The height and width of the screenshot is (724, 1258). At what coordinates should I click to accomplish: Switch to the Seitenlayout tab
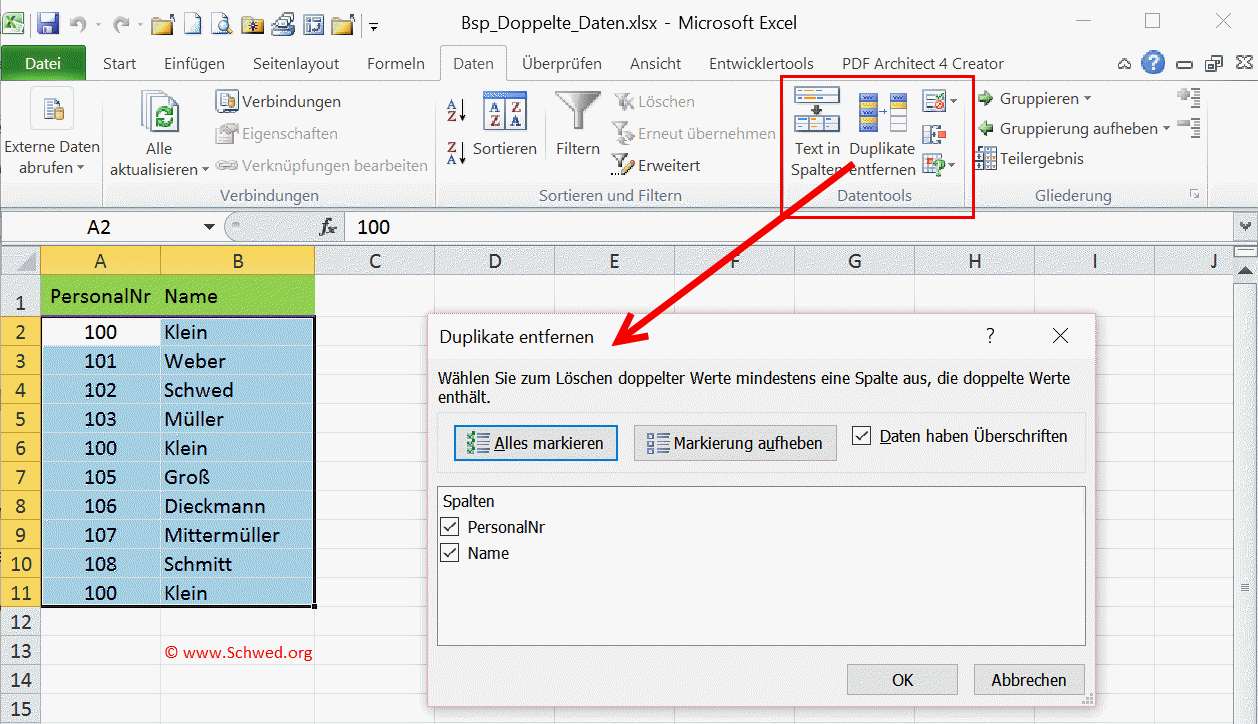pos(295,63)
